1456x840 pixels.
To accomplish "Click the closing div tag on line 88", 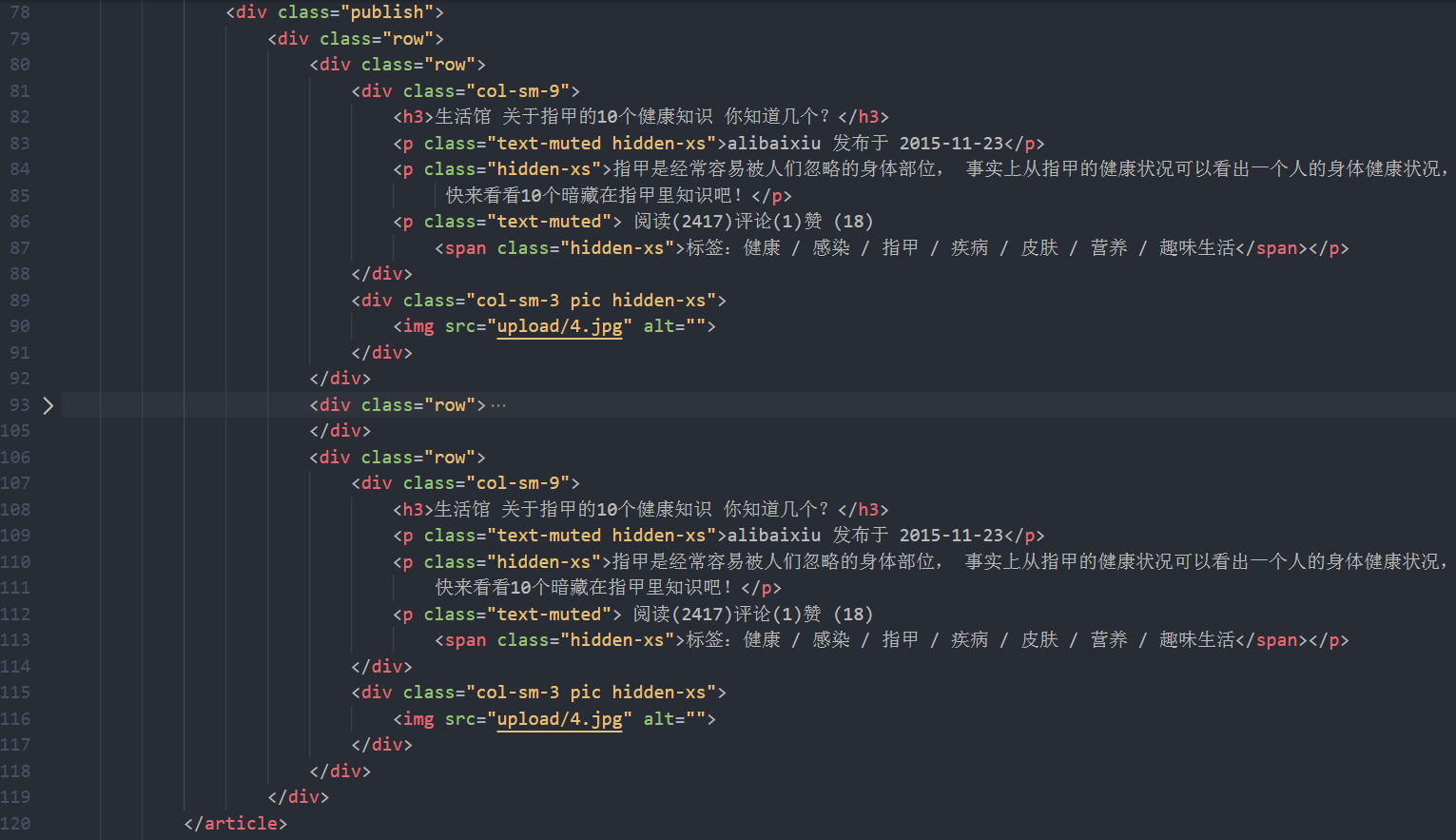I will point(382,274).
